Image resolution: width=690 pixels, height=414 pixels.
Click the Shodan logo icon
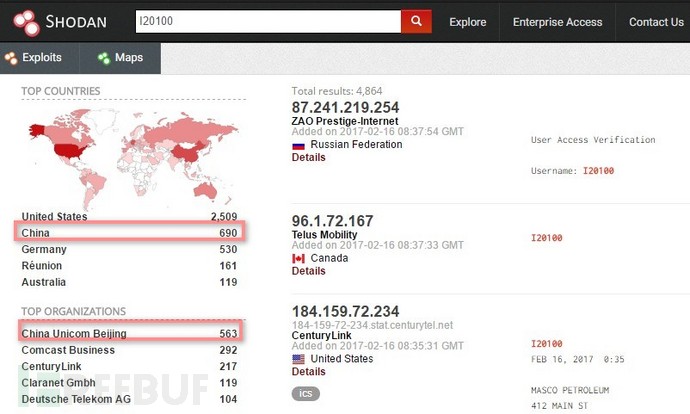click(x=26, y=22)
